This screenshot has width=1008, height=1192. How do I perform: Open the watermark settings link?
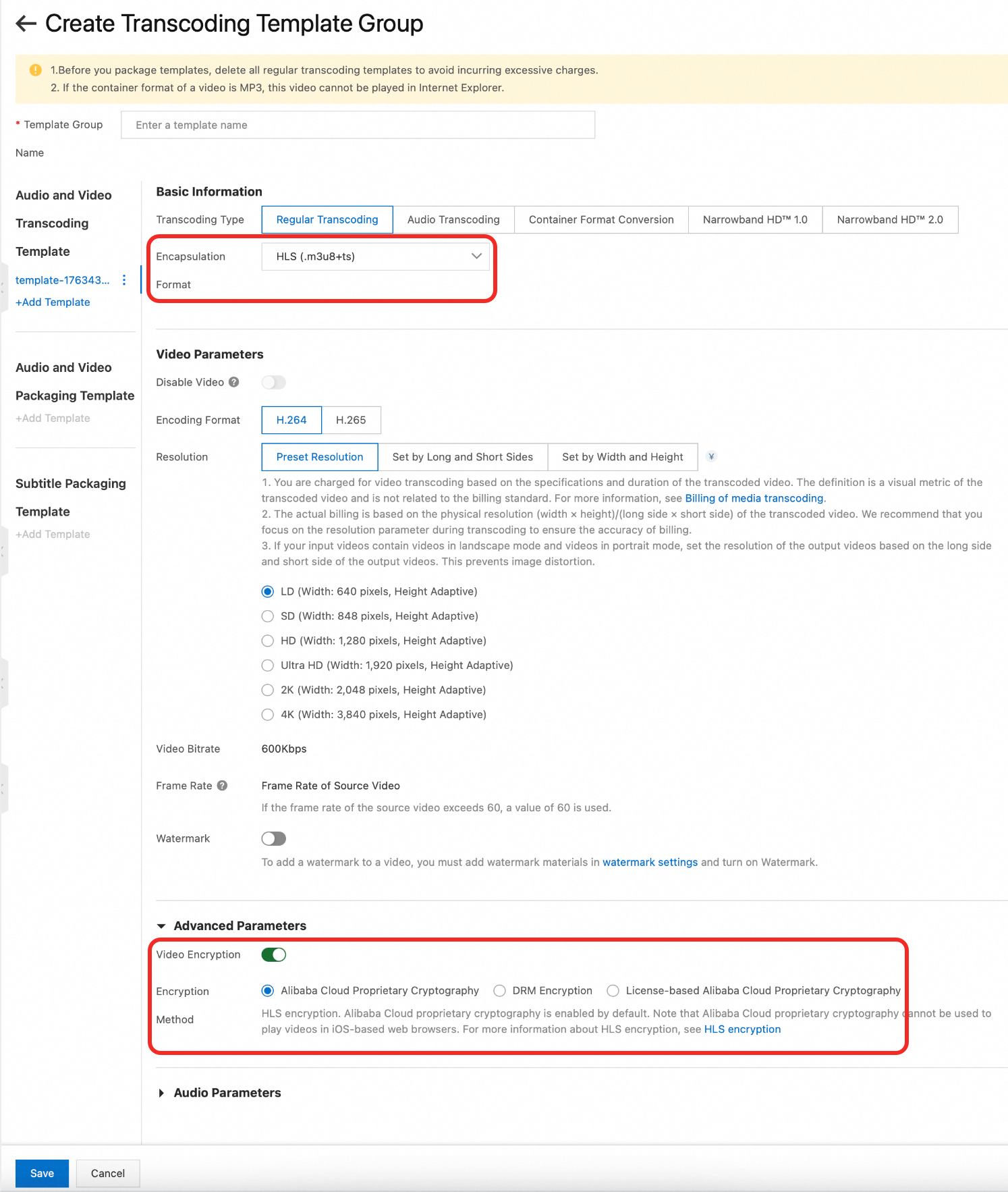pos(650,862)
